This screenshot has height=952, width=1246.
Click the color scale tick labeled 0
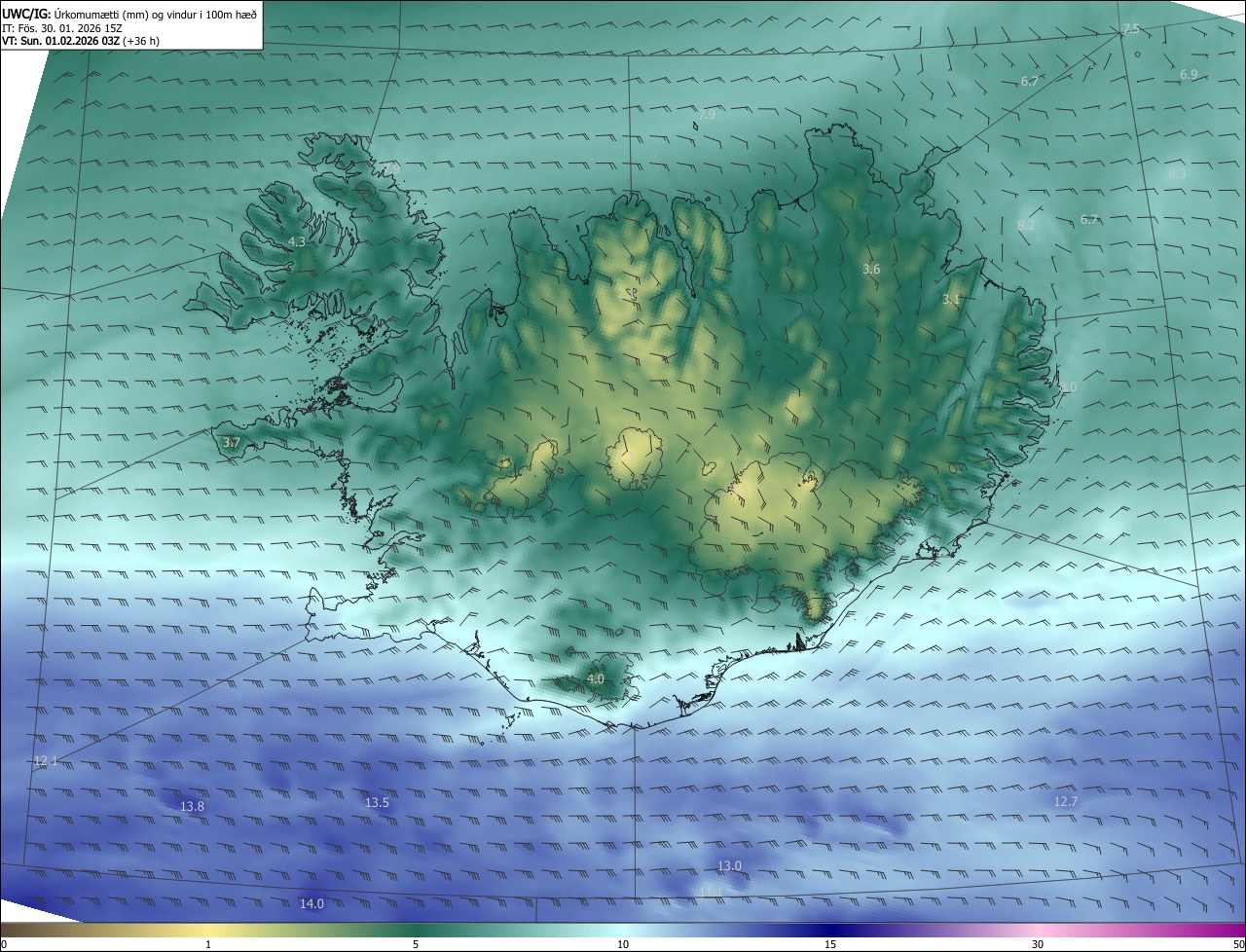pos(4,944)
